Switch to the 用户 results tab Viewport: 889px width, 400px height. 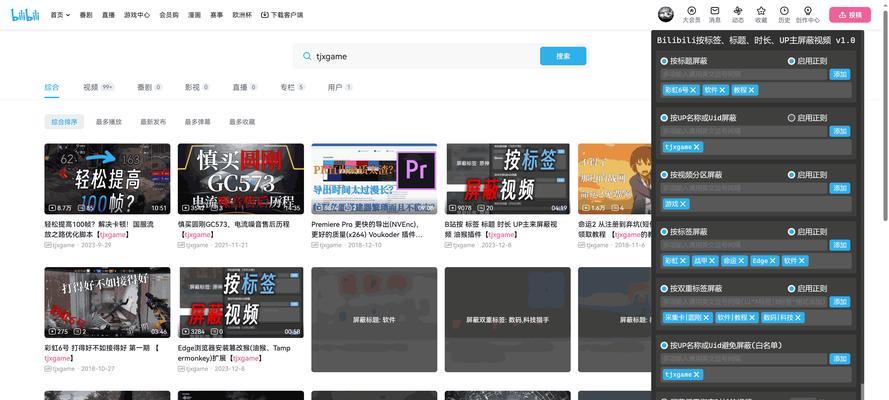coord(340,87)
